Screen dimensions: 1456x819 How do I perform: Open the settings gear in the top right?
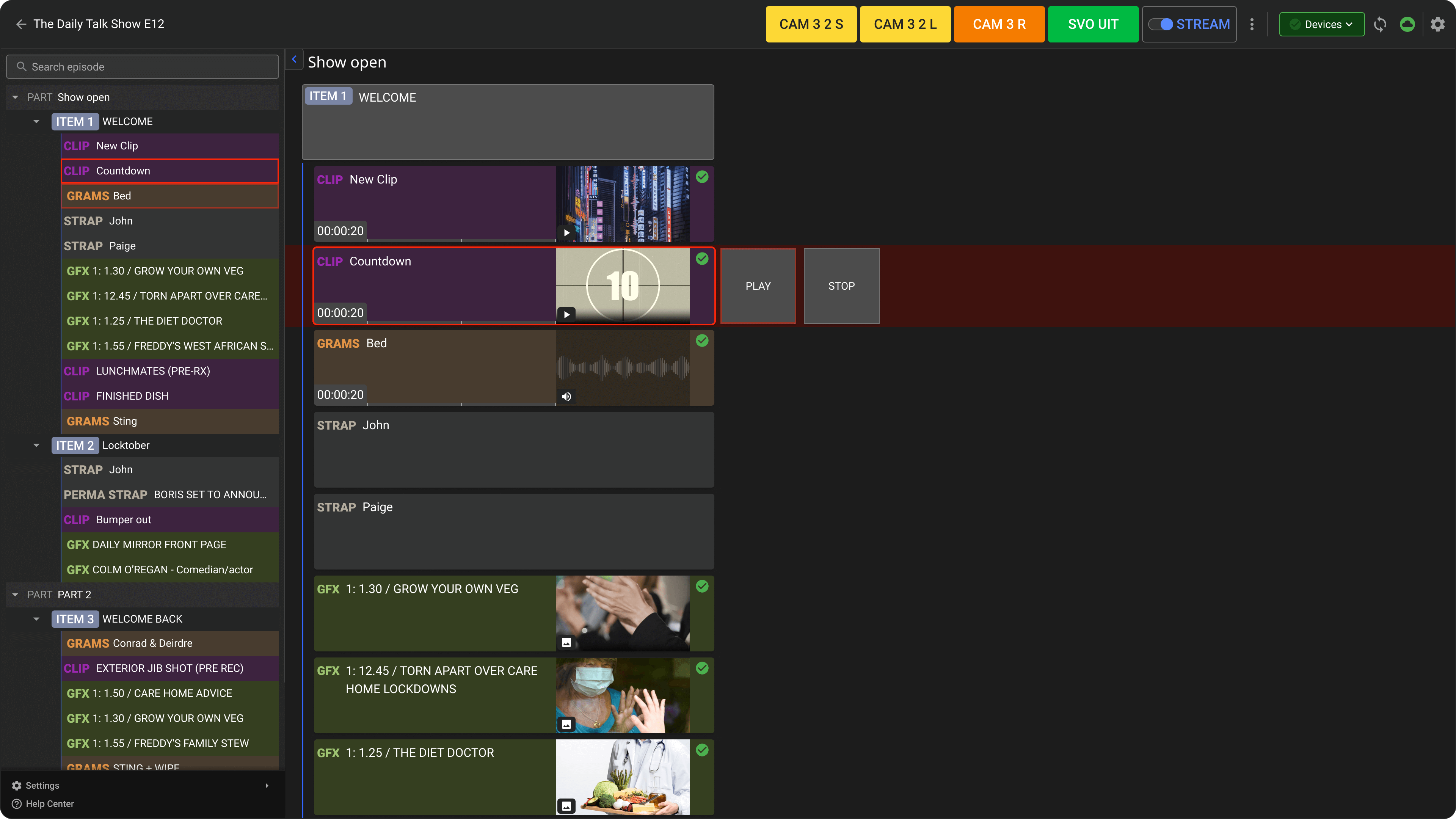[1438, 24]
